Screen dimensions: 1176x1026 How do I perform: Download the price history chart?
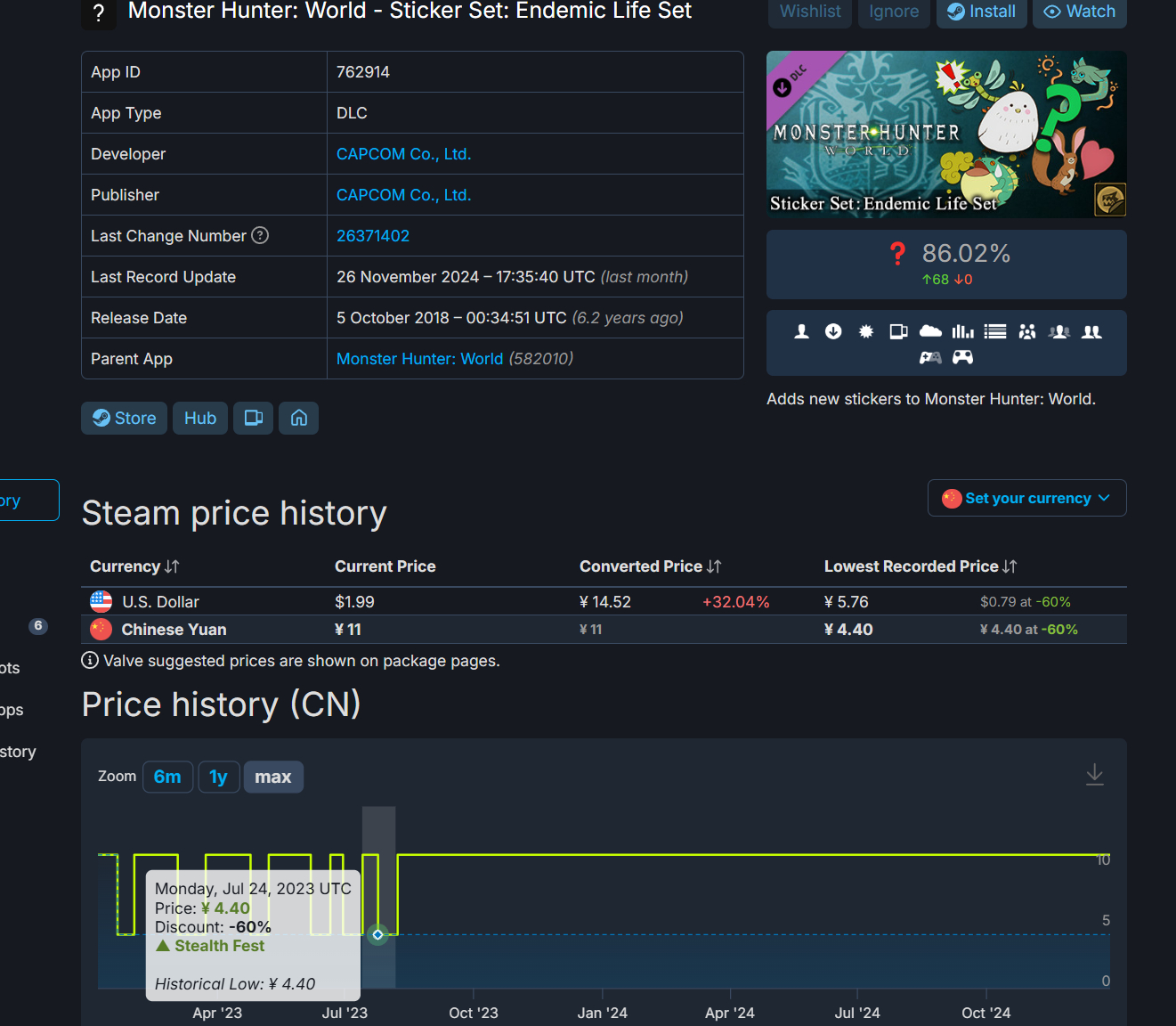pyautogui.click(x=1095, y=775)
